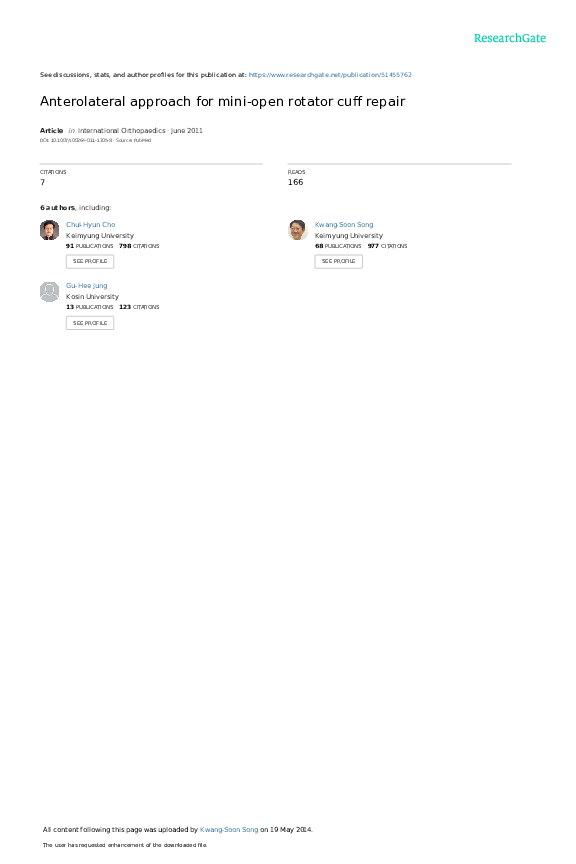Click 977 citations under Kwang Soon Song
Viewport: 576px width, 864px height.
[387, 246]
